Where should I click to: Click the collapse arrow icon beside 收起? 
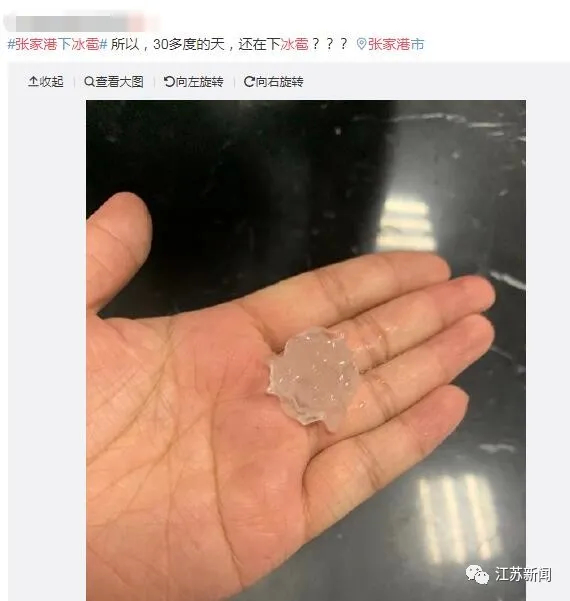click(x=33, y=81)
